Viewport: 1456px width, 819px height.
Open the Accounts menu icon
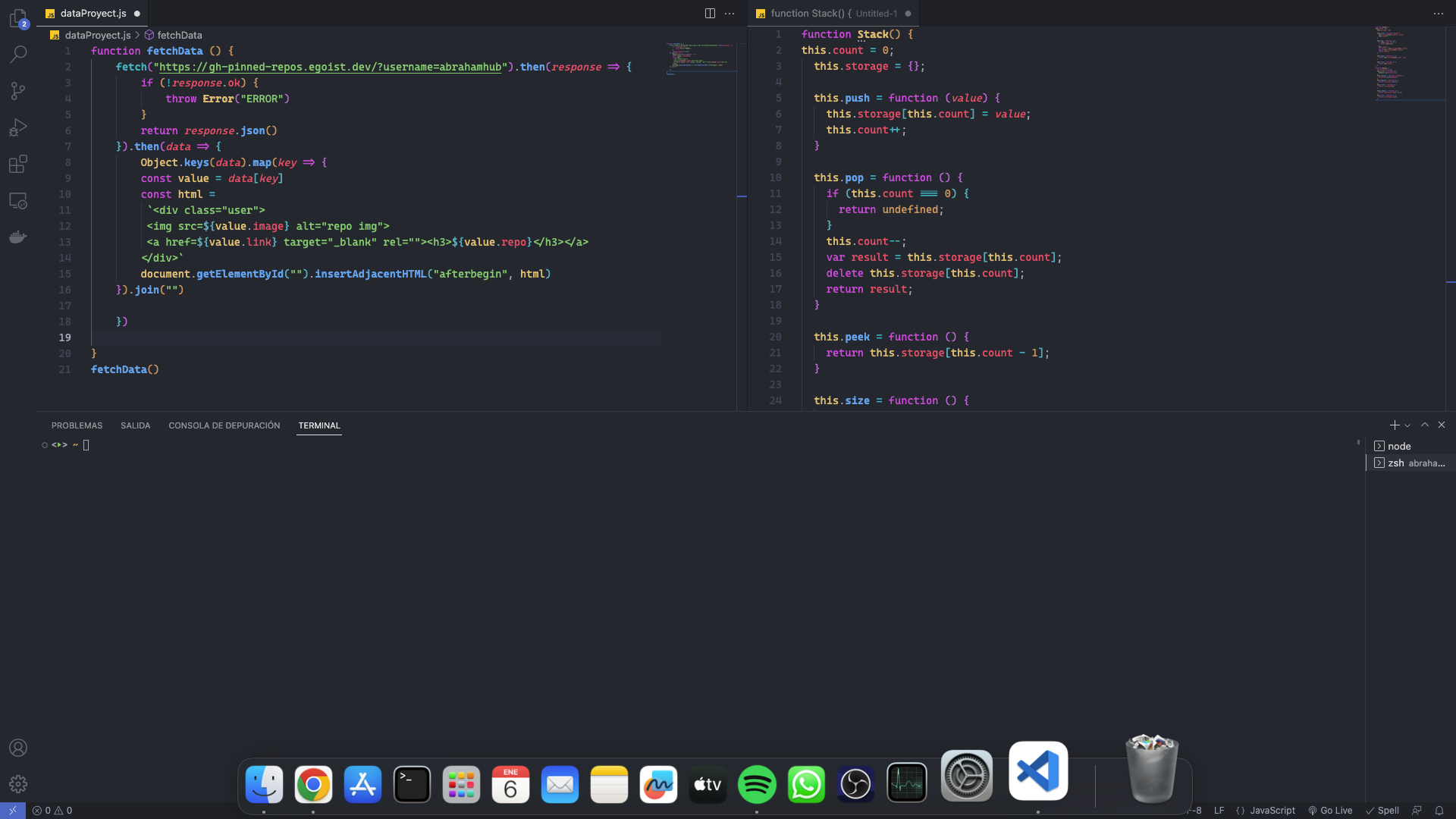point(18,748)
